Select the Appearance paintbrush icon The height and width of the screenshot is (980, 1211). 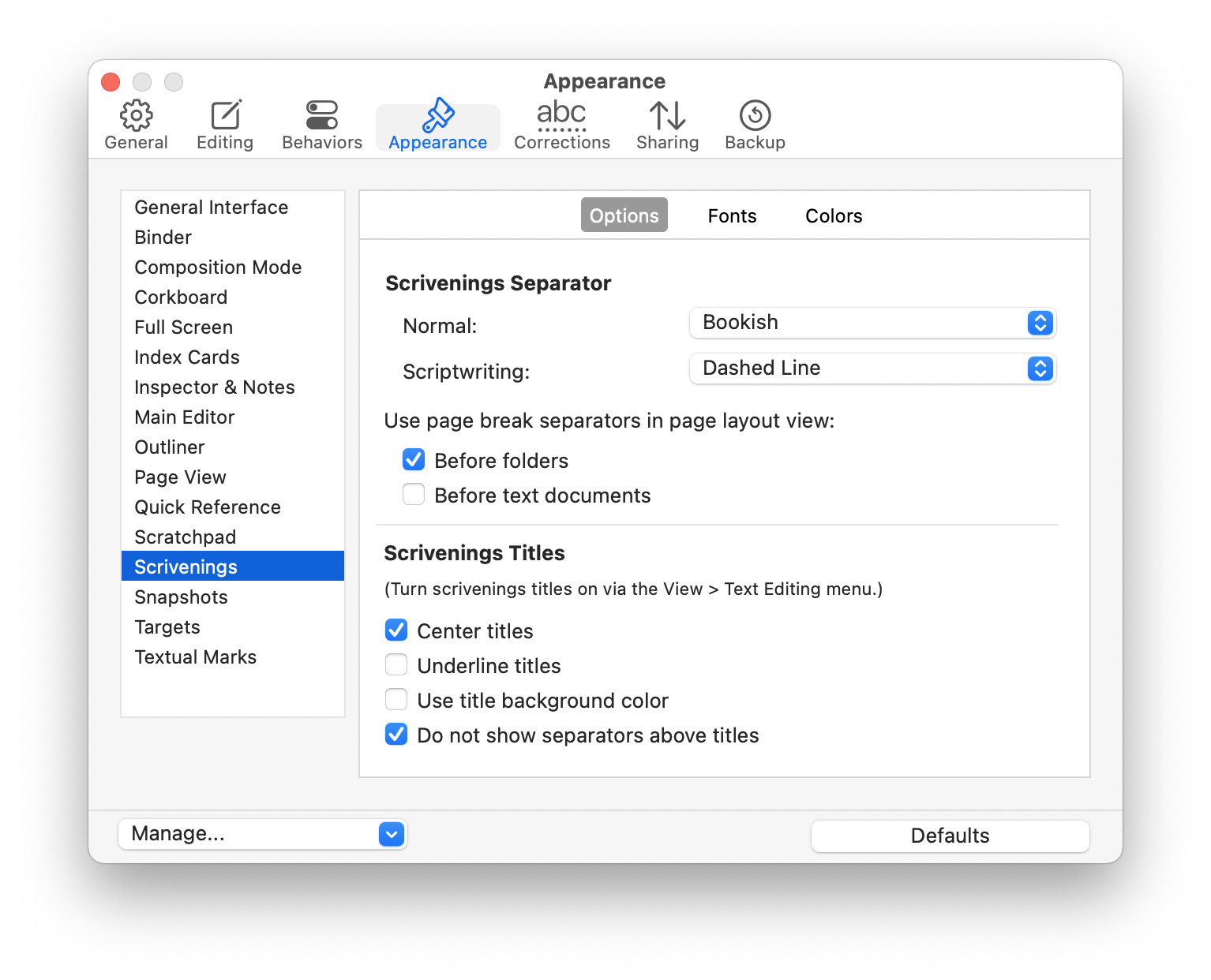(438, 116)
